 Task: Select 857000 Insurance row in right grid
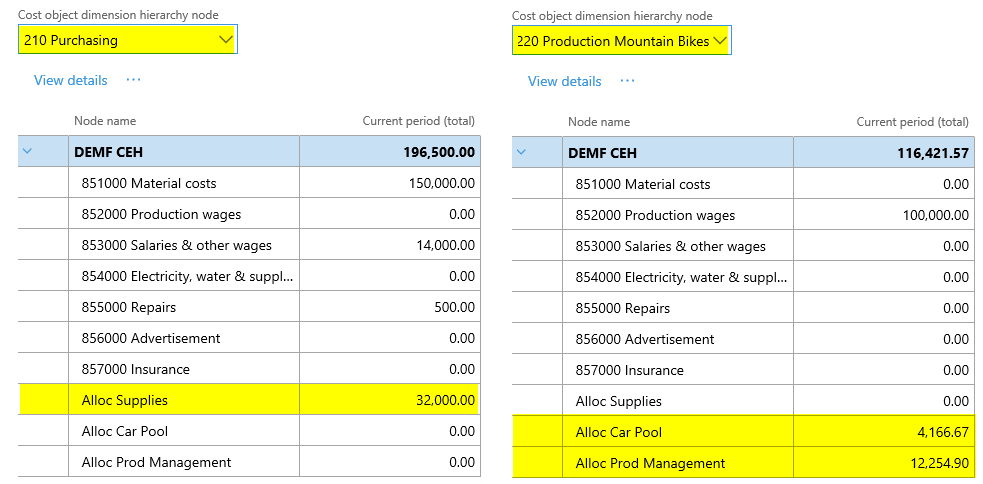point(629,370)
